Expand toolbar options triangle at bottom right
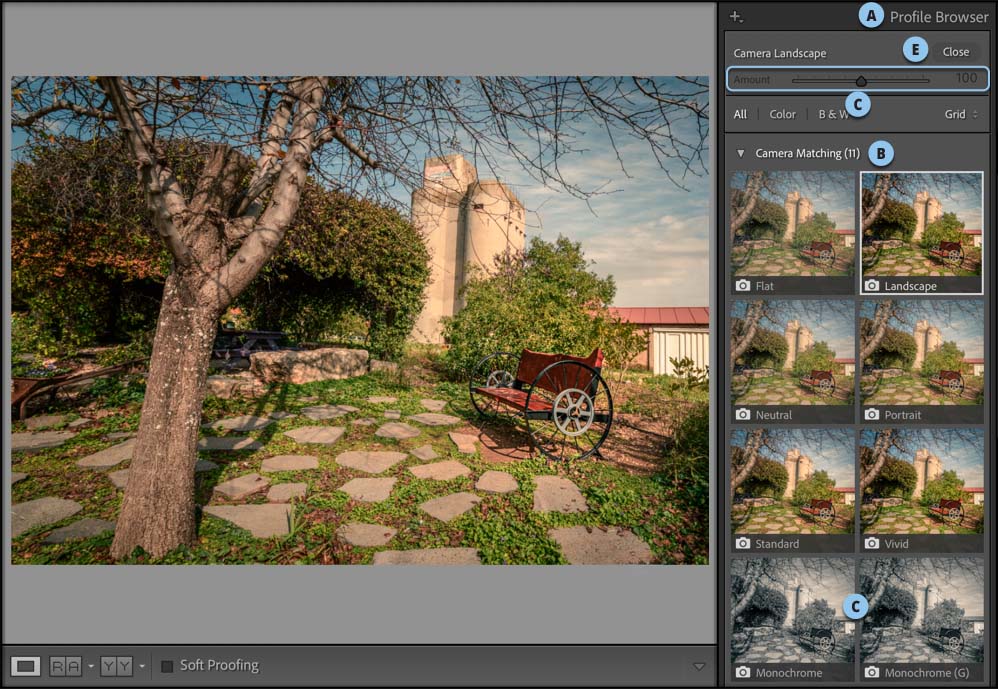The image size is (998, 689). [699, 666]
